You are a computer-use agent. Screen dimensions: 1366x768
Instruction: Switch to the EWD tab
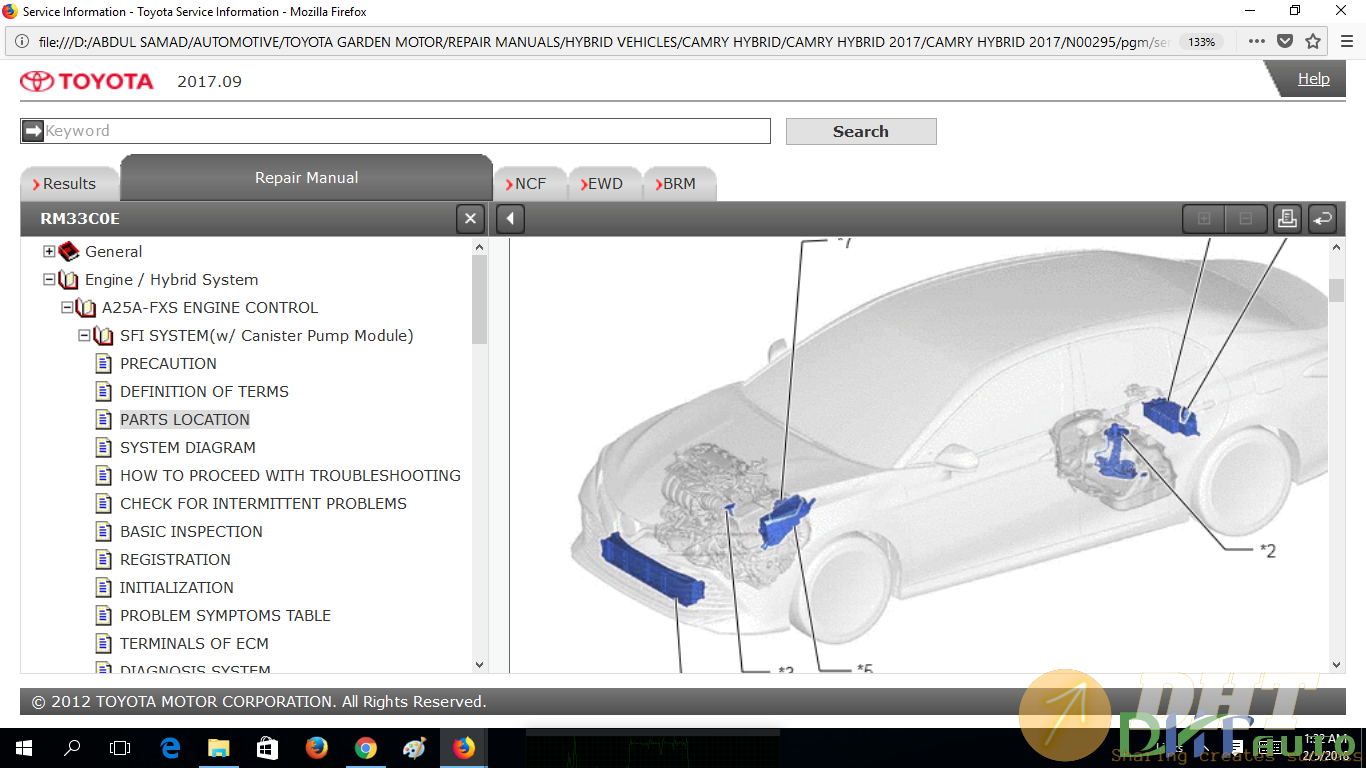click(604, 184)
